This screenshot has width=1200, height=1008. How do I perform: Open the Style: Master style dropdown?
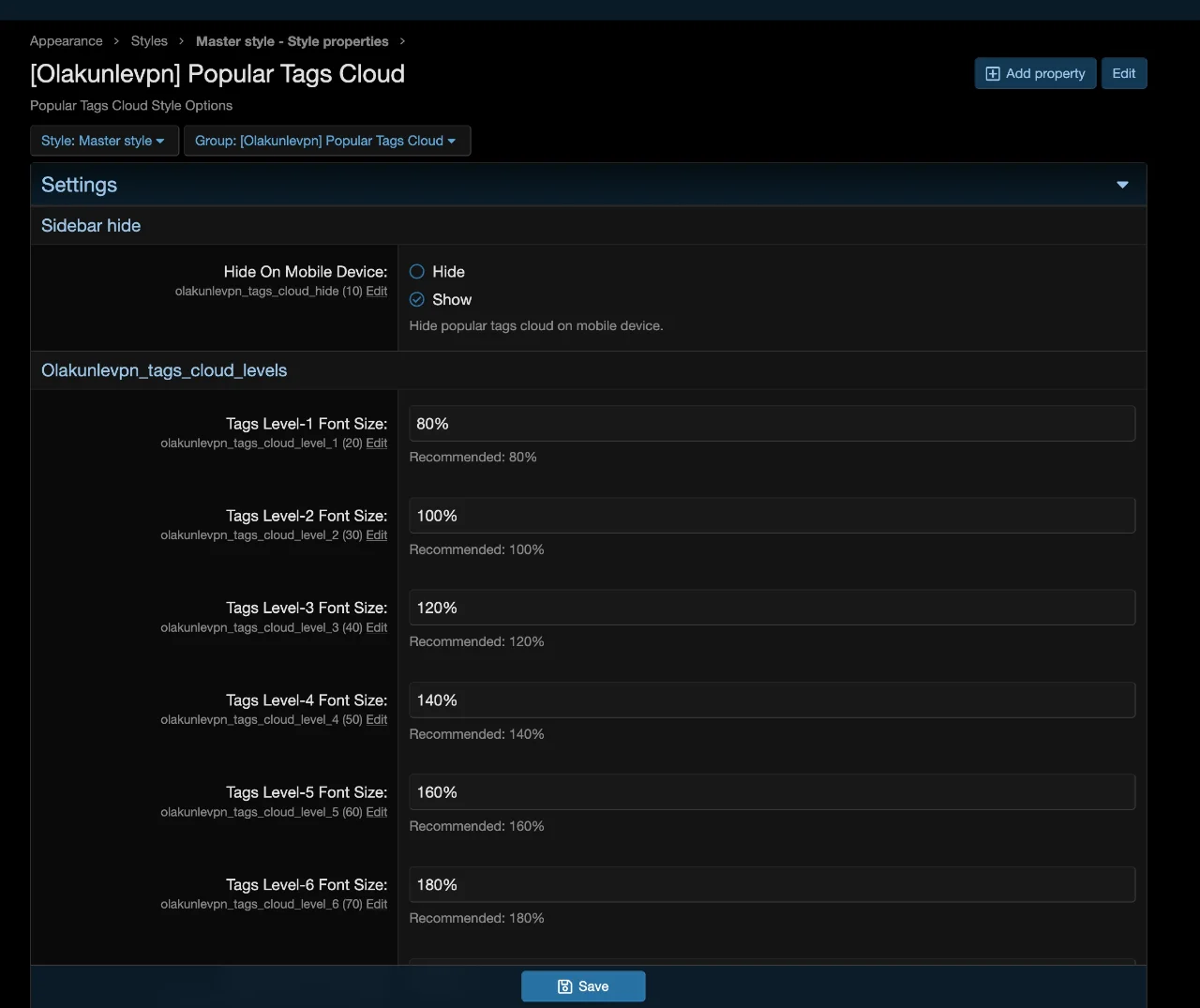point(103,141)
